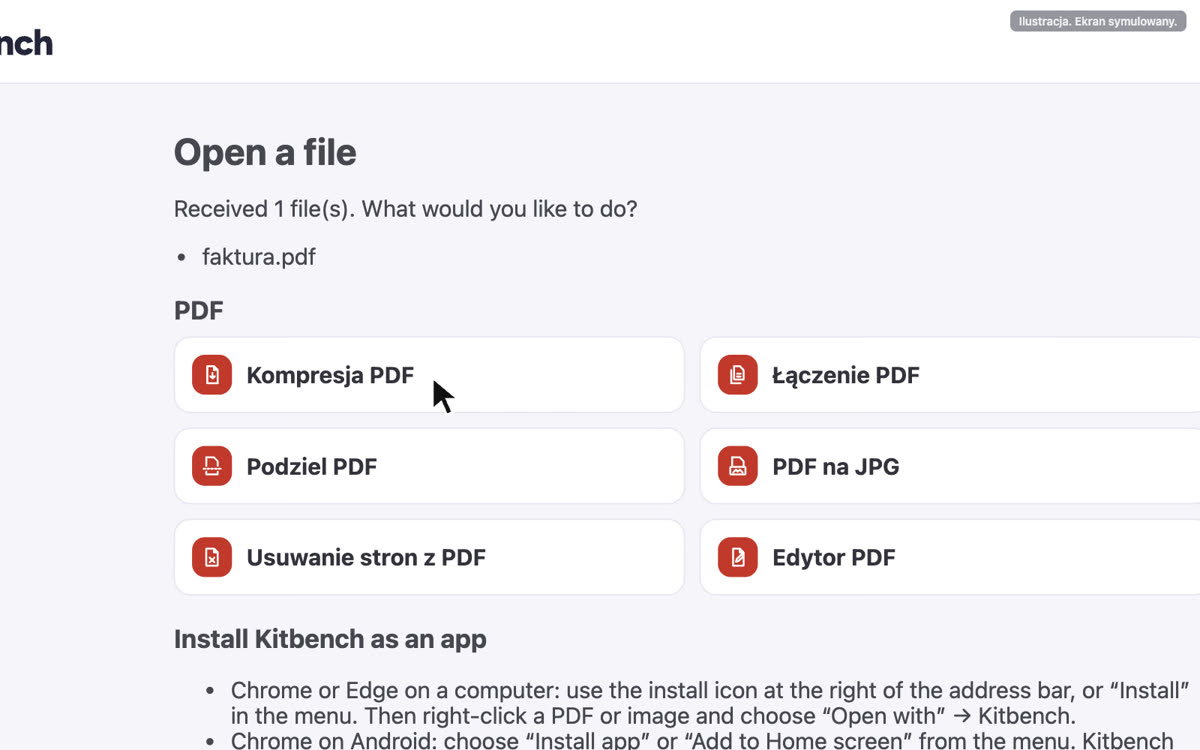Click the Ilustracja Ekran symulowany badge
Image resolution: width=1200 pixels, height=750 pixels.
pos(1098,21)
